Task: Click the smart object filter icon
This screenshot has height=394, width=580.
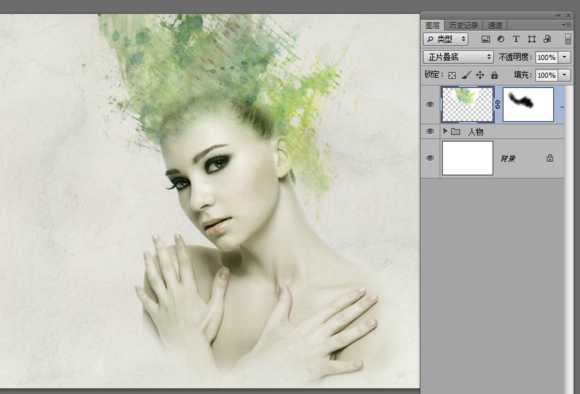Action: tap(547, 39)
